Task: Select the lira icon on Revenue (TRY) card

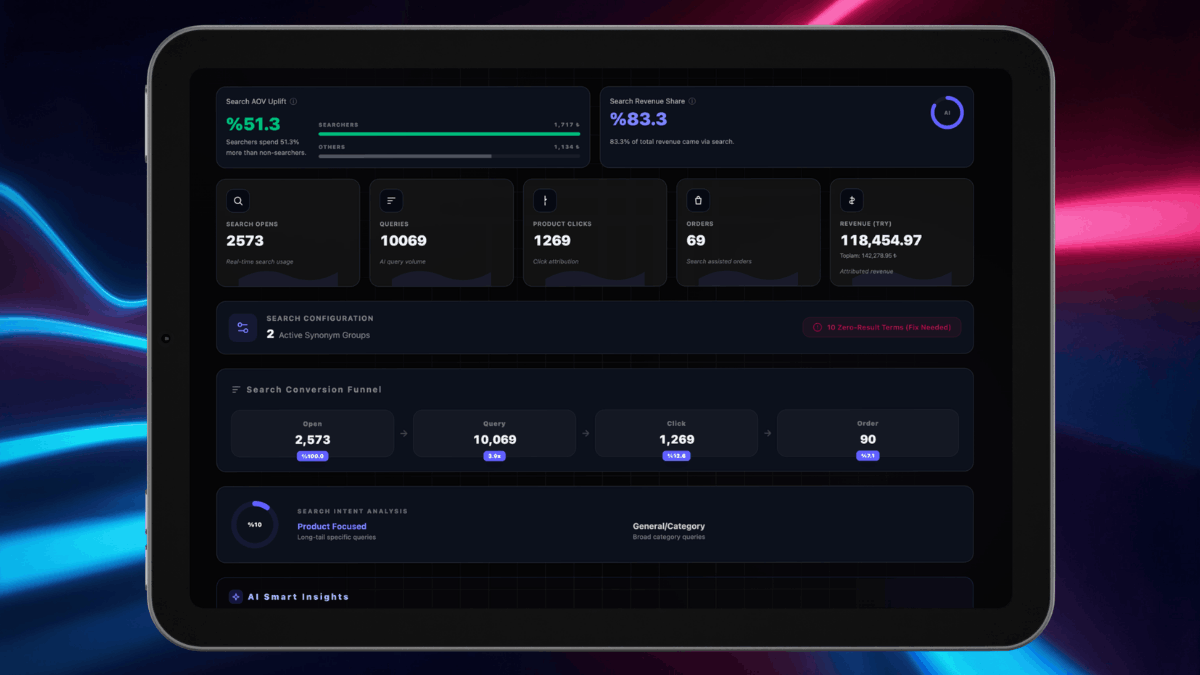Action: 851,199
